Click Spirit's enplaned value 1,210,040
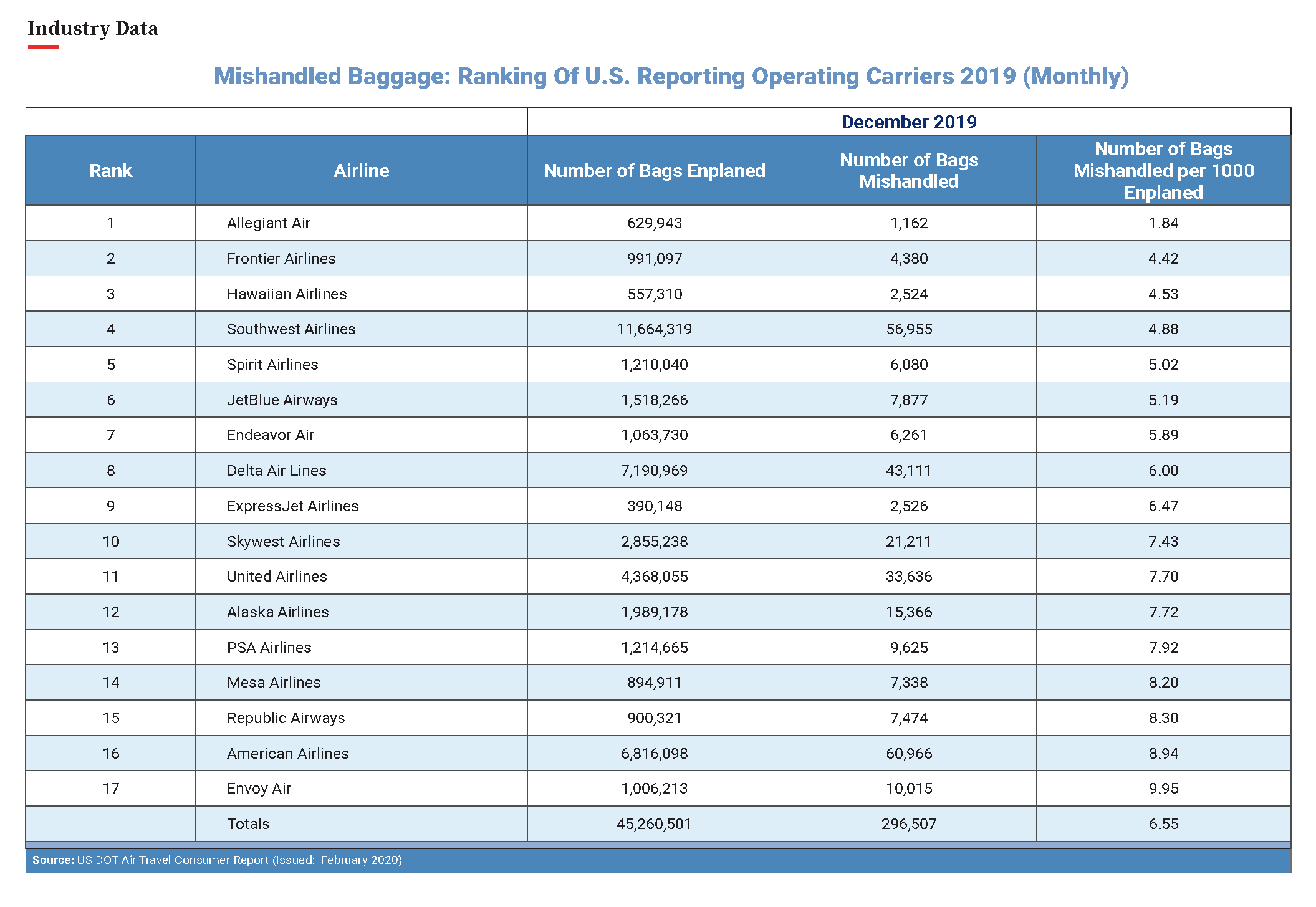 pyautogui.click(x=655, y=365)
